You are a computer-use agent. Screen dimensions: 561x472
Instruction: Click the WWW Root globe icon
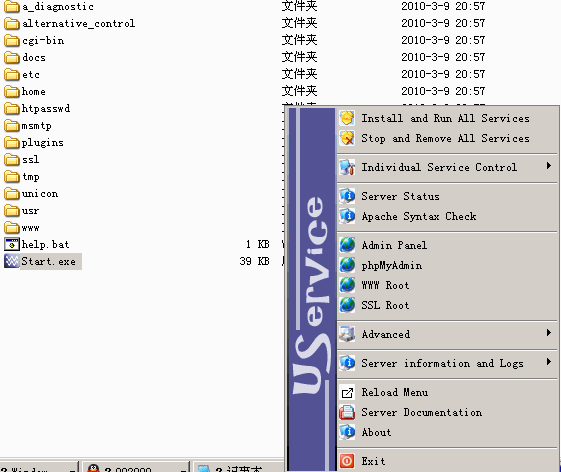pos(347,285)
